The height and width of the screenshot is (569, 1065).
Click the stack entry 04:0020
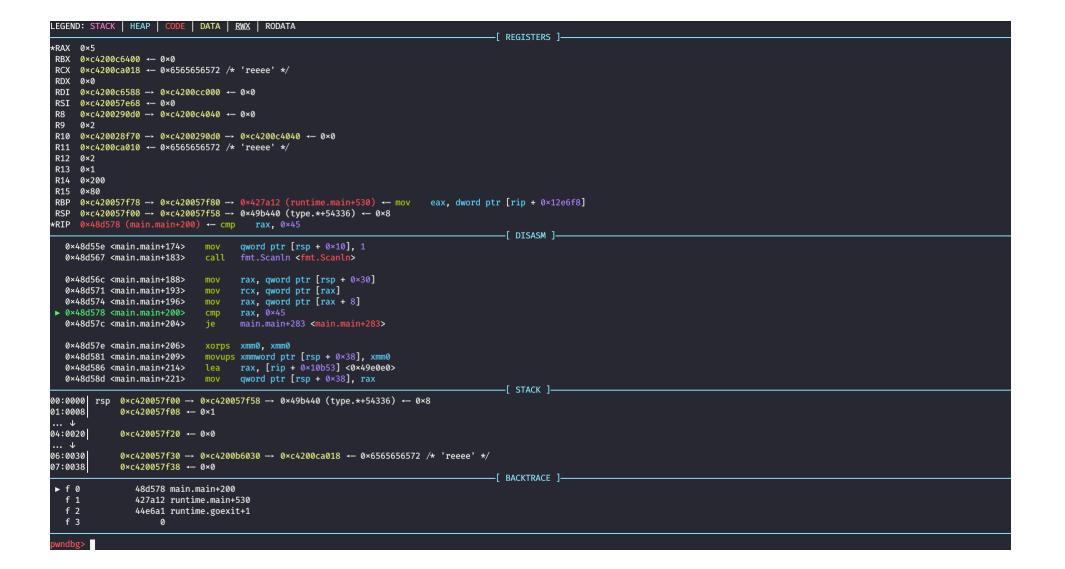[133, 434]
